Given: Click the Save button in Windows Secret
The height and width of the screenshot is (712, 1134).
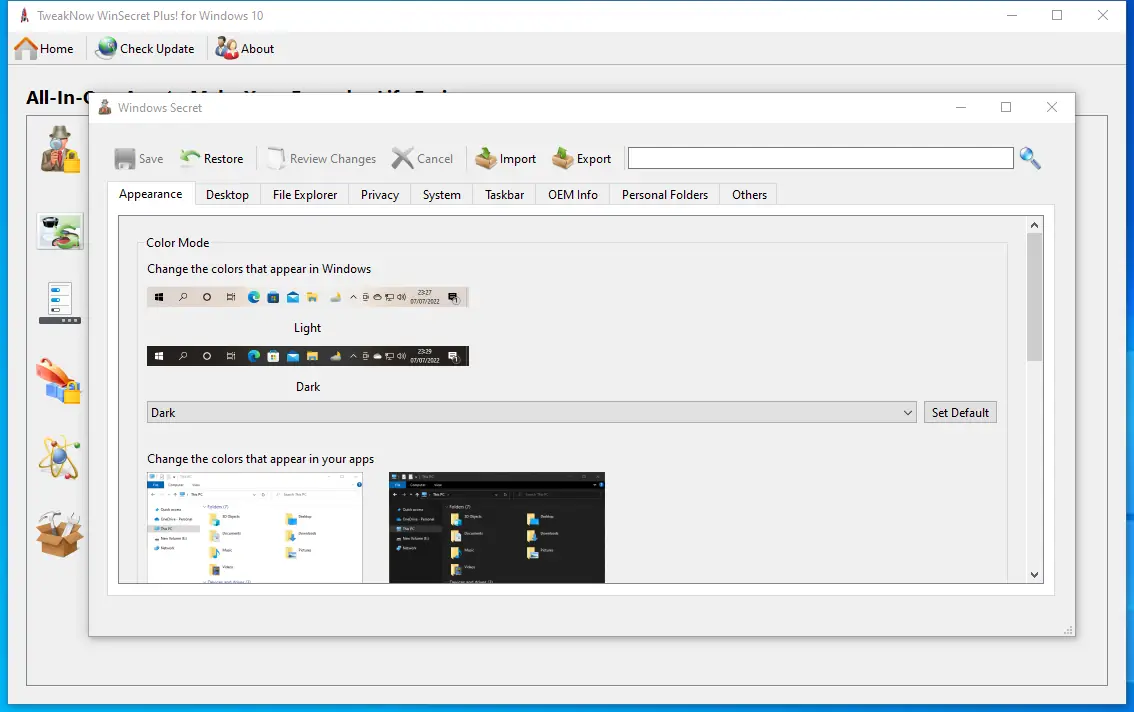Looking at the screenshot, I should click(139, 158).
